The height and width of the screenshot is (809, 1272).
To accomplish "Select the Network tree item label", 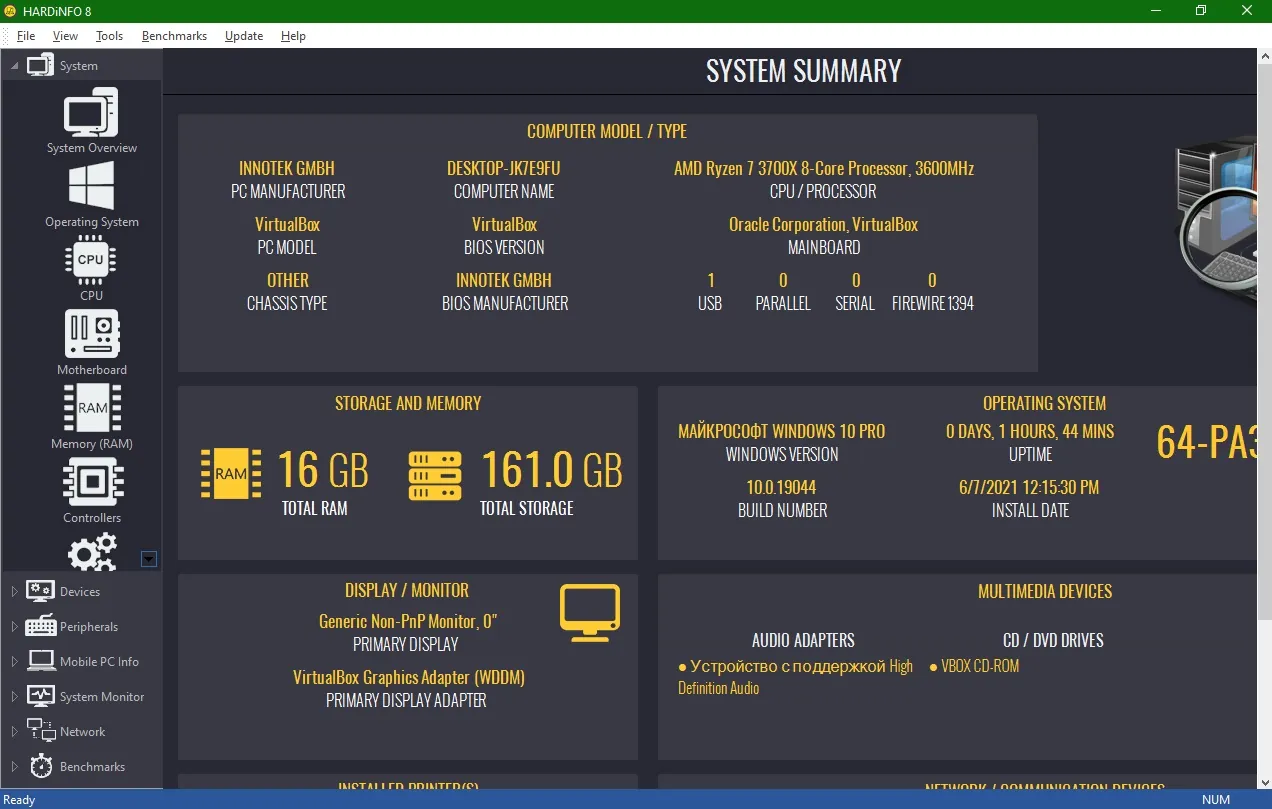I will [x=82, y=732].
